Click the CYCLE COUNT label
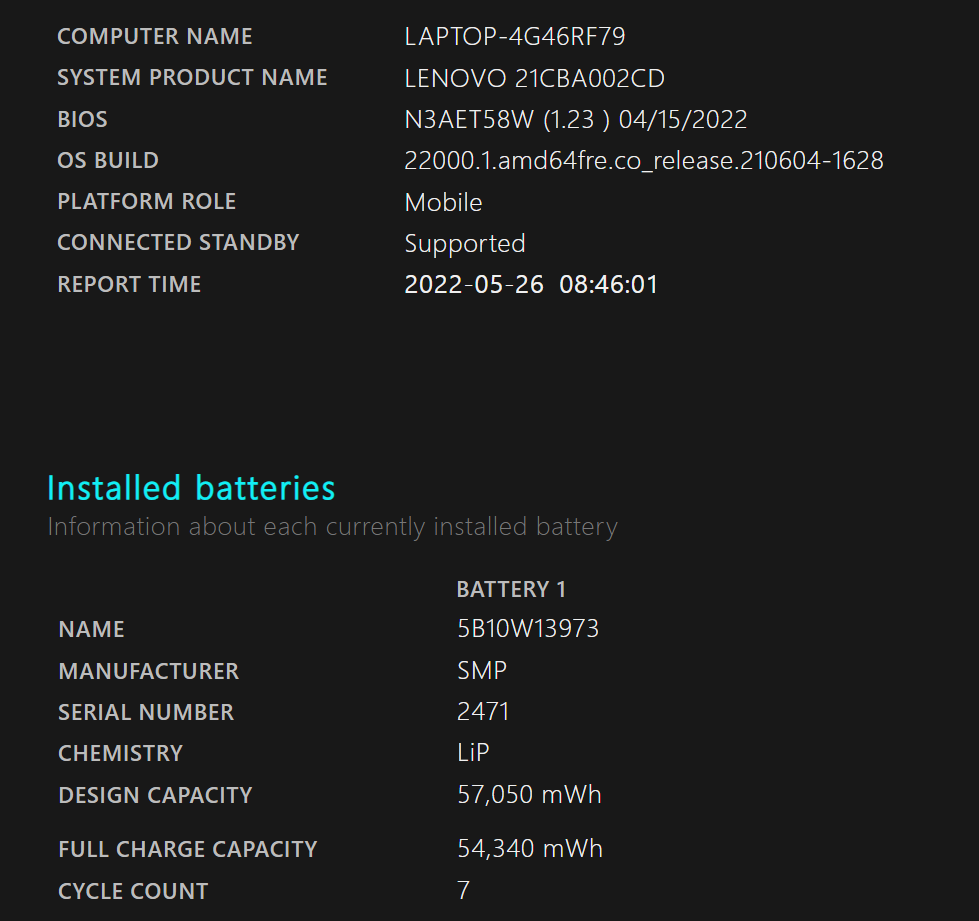The height and width of the screenshot is (921, 979). coord(133,891)
